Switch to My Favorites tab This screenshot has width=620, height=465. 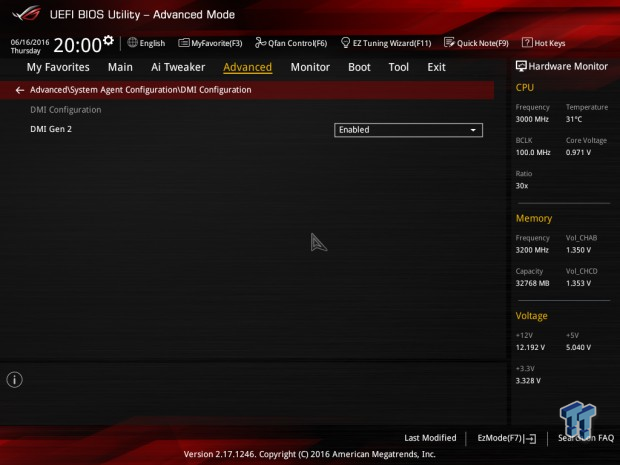(x=58, y=67)
